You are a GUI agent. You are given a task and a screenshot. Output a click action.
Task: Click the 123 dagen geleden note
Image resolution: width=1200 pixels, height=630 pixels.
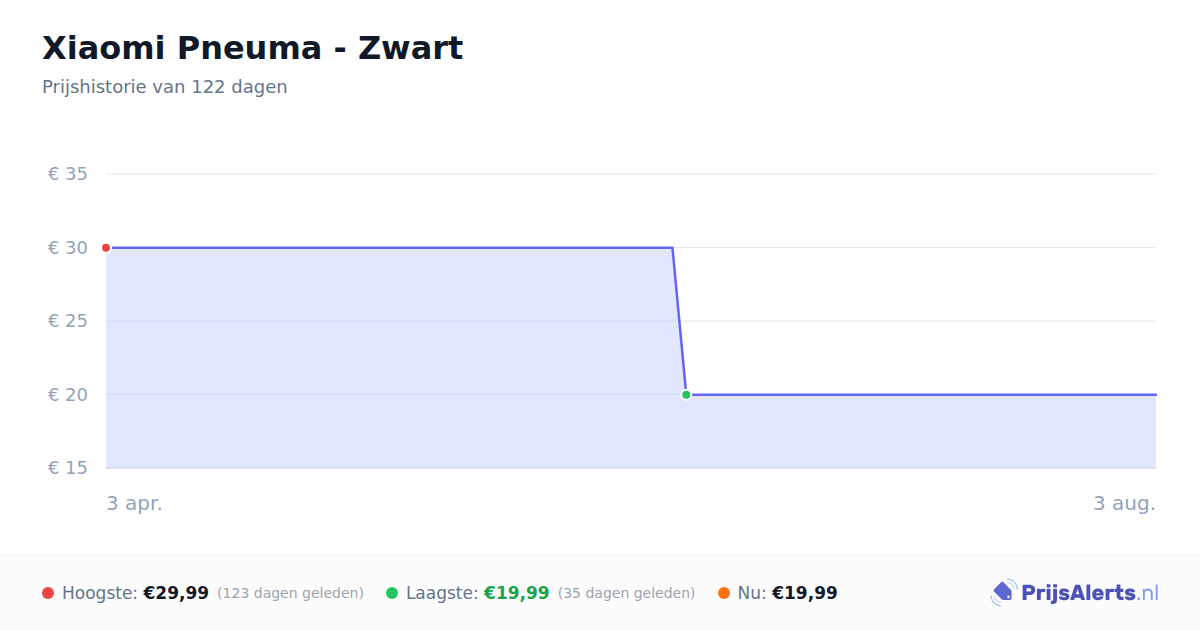click(290, 594)
